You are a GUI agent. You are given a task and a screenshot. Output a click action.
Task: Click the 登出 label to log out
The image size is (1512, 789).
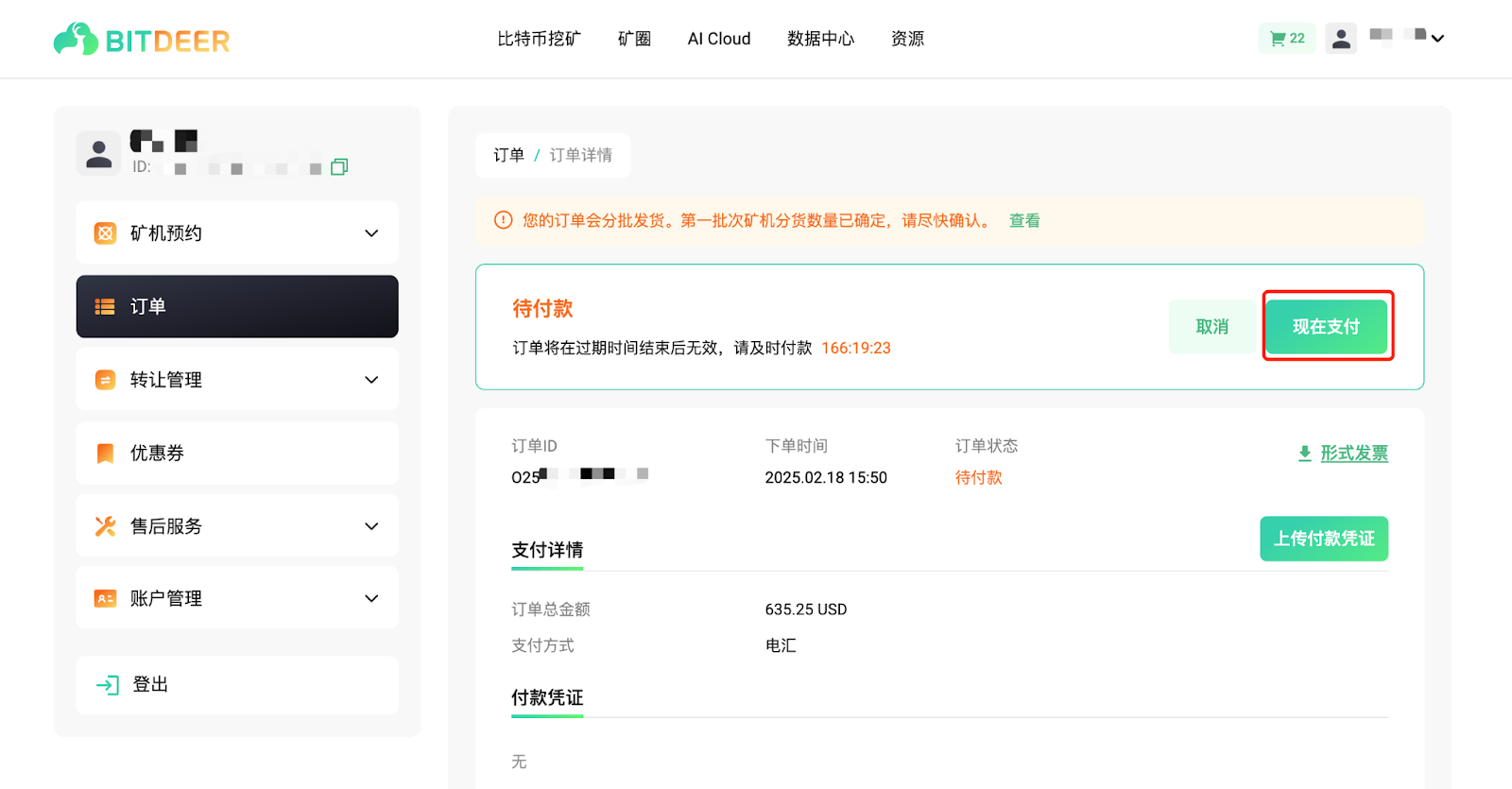[150, 684]
